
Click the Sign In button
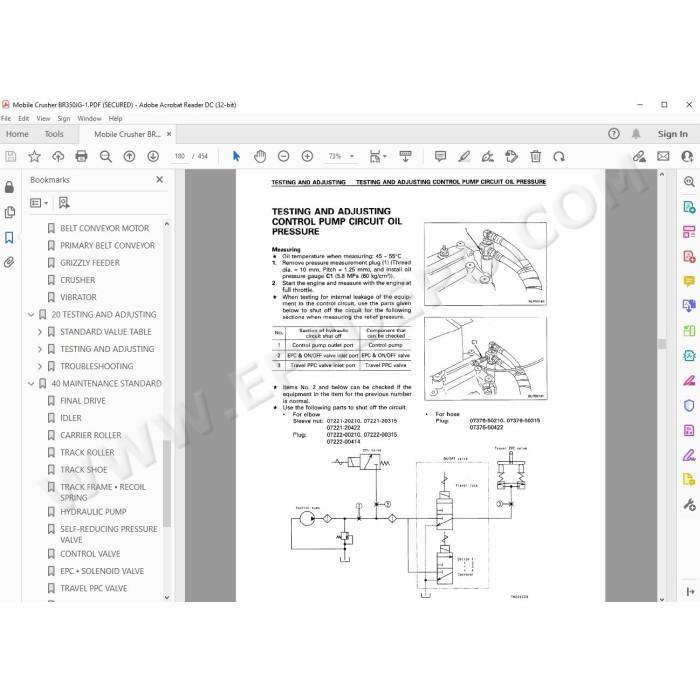coord(672,134)
